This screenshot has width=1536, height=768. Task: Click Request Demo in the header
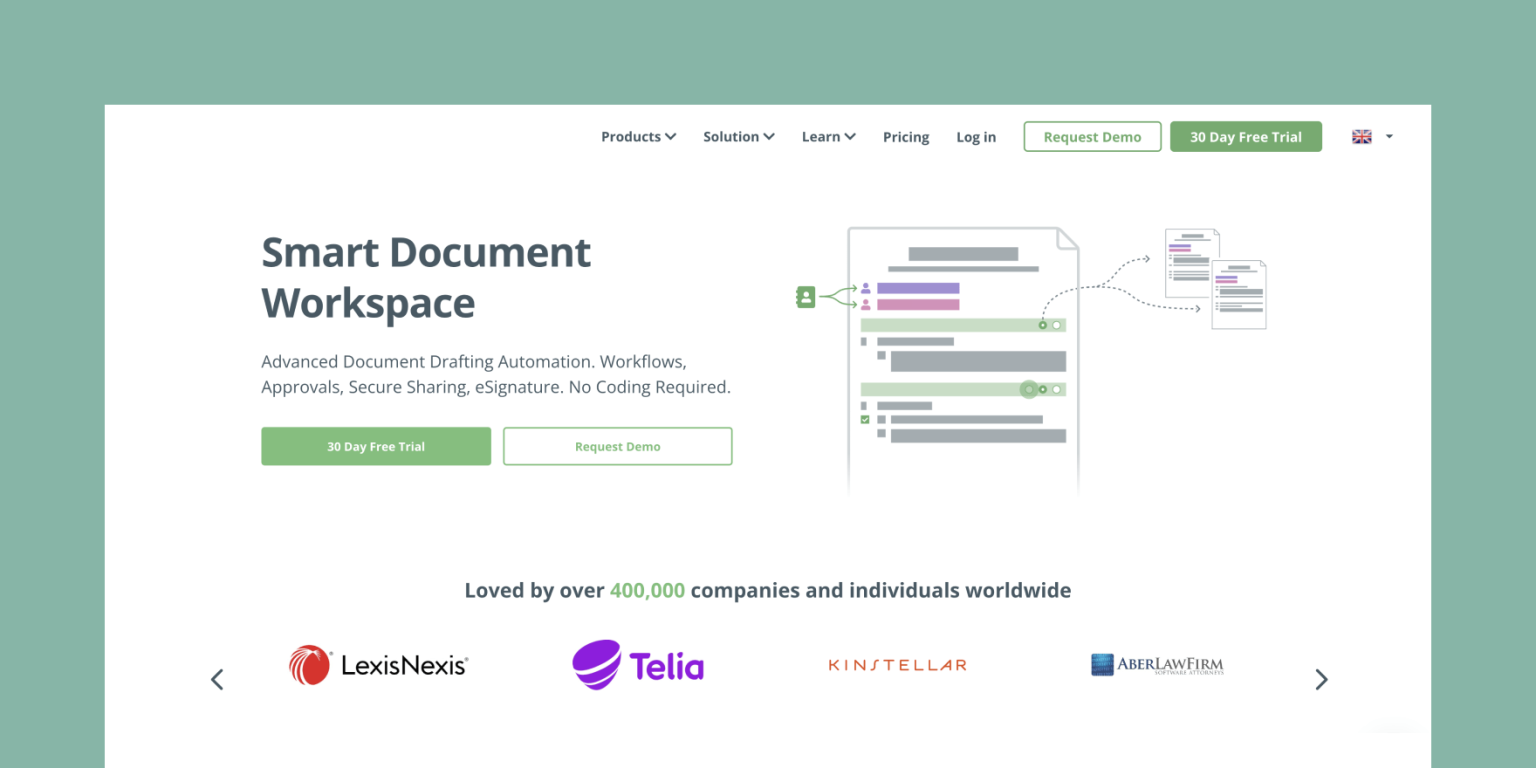coord(1092,136)
